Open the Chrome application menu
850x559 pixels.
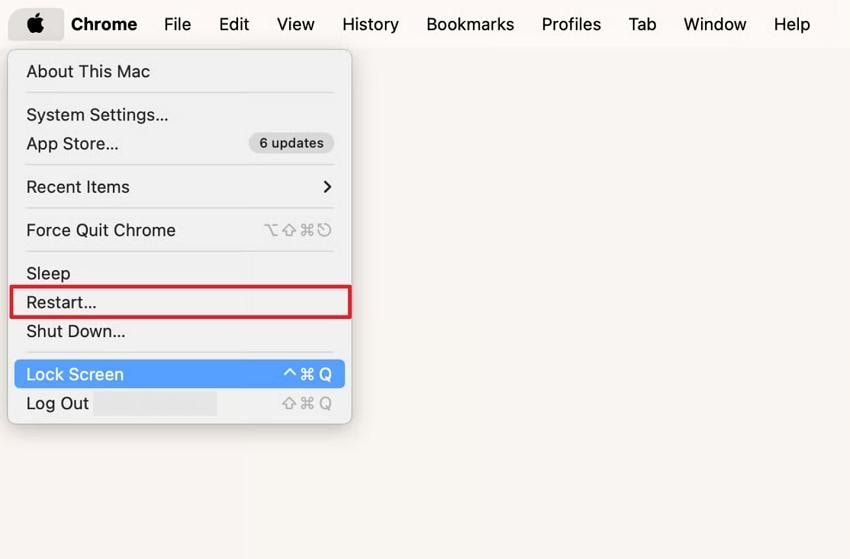(104, 24)
